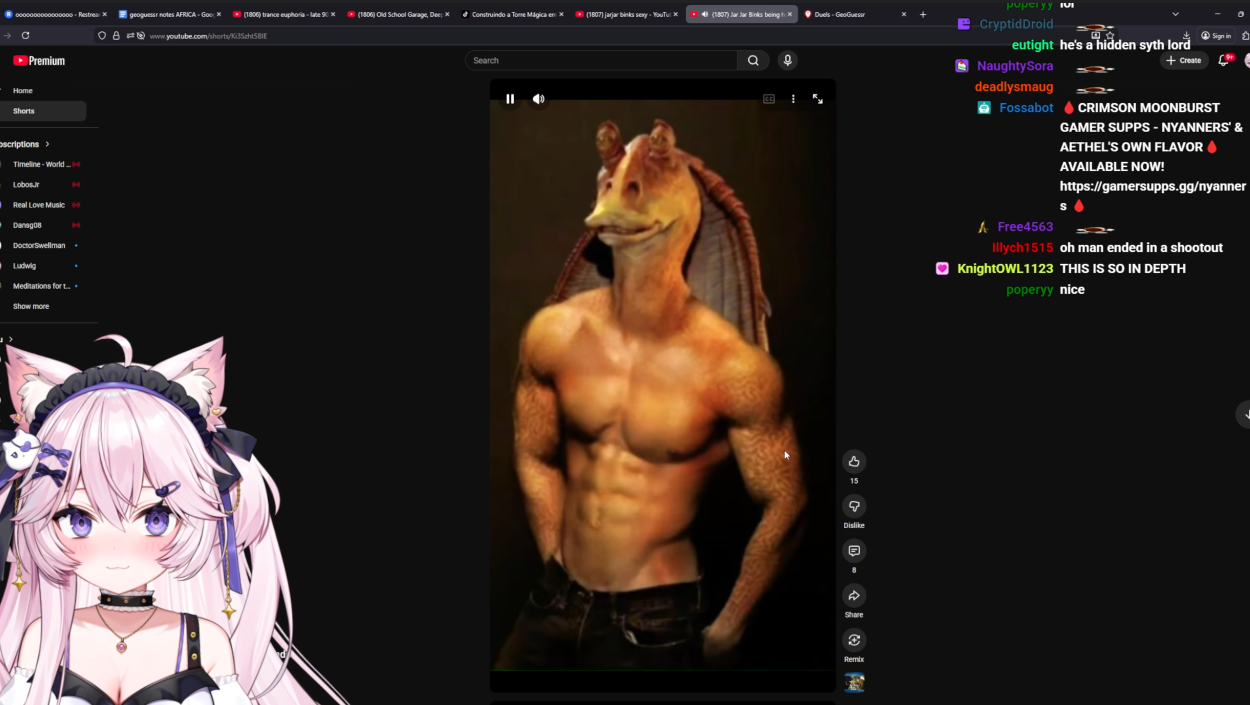The height and width of the screenshot is (705, 1250).
Task: Expand the Subscriptions section chevron
Action: [x=47, y=144]
